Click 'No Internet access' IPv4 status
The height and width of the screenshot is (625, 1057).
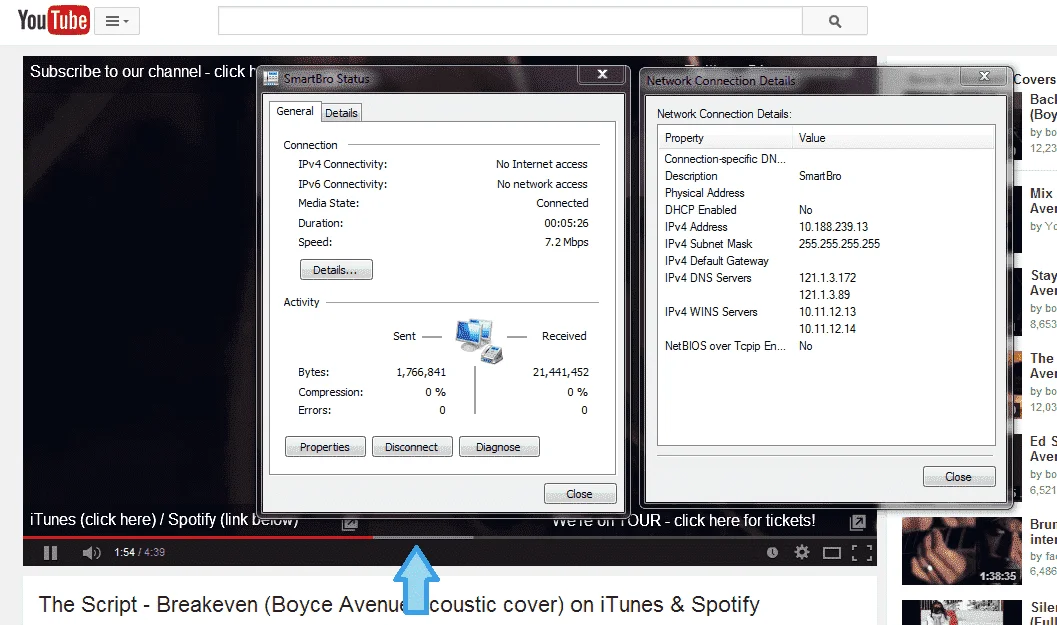[x=541, y=164]
